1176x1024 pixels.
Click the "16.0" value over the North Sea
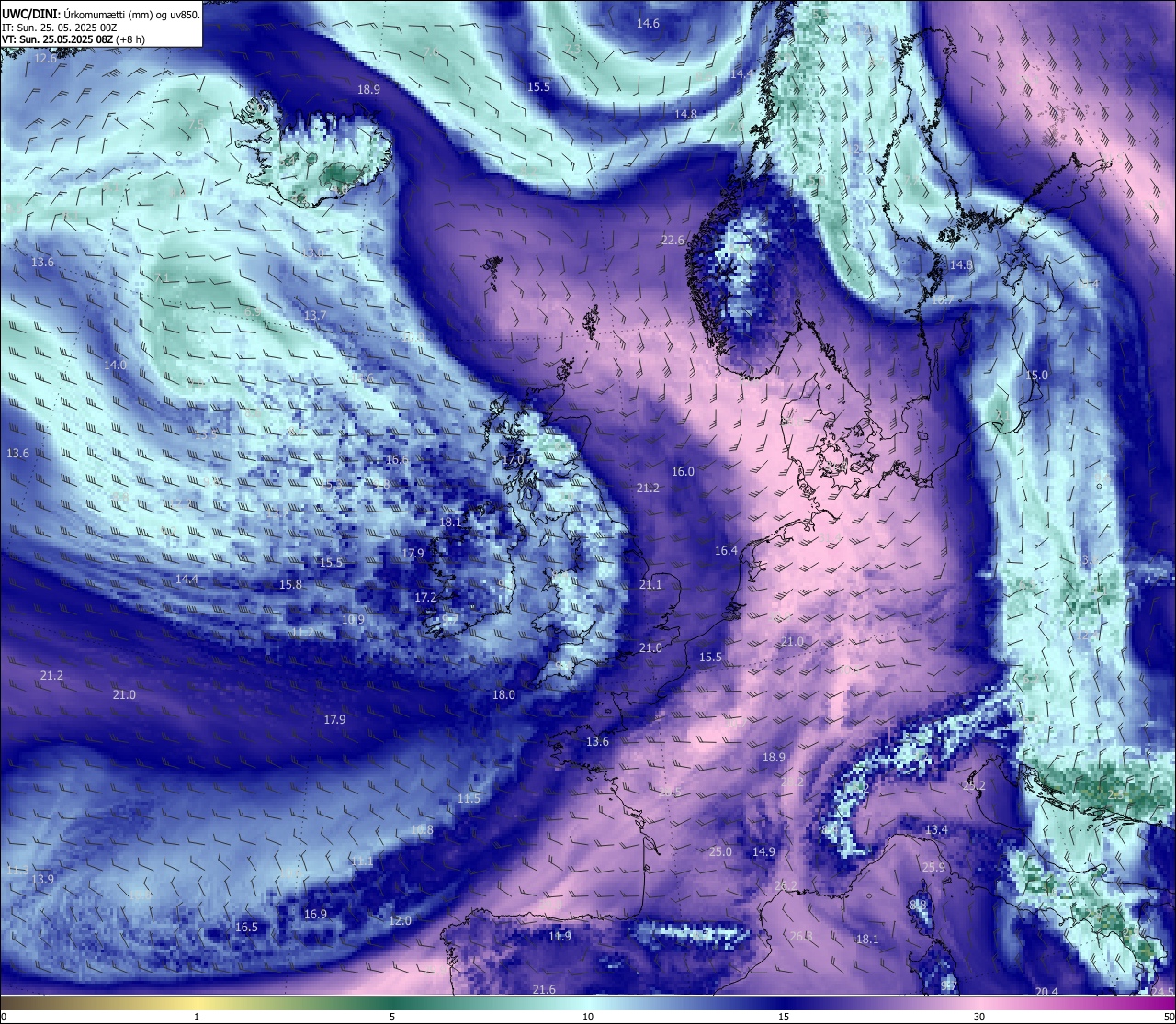coord(683,471)
